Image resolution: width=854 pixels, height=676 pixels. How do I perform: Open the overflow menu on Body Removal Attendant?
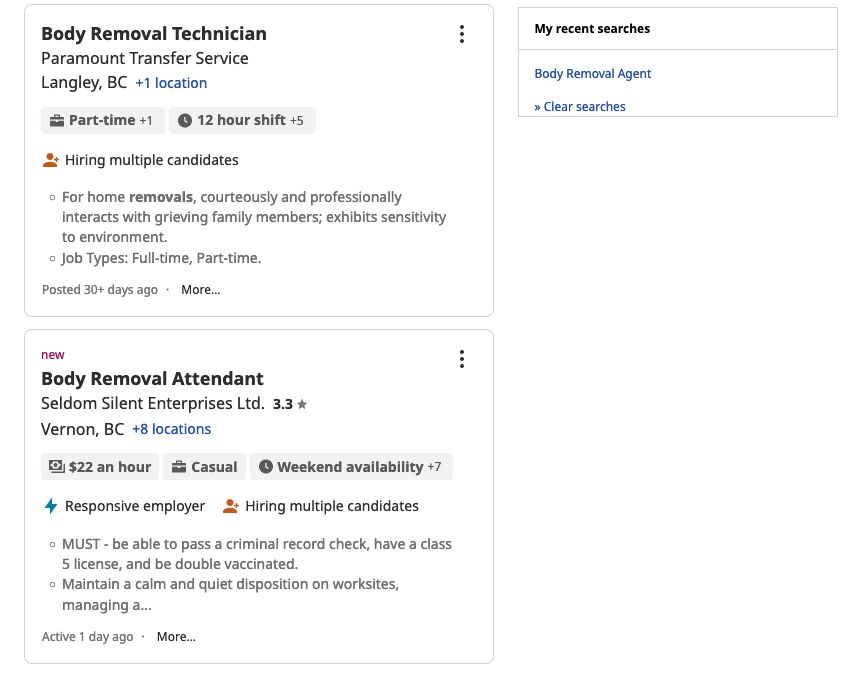click(x=462, y=358)
